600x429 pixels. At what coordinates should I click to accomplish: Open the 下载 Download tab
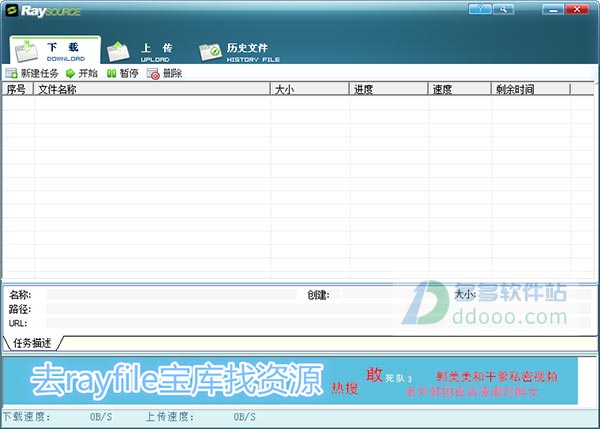55,51
